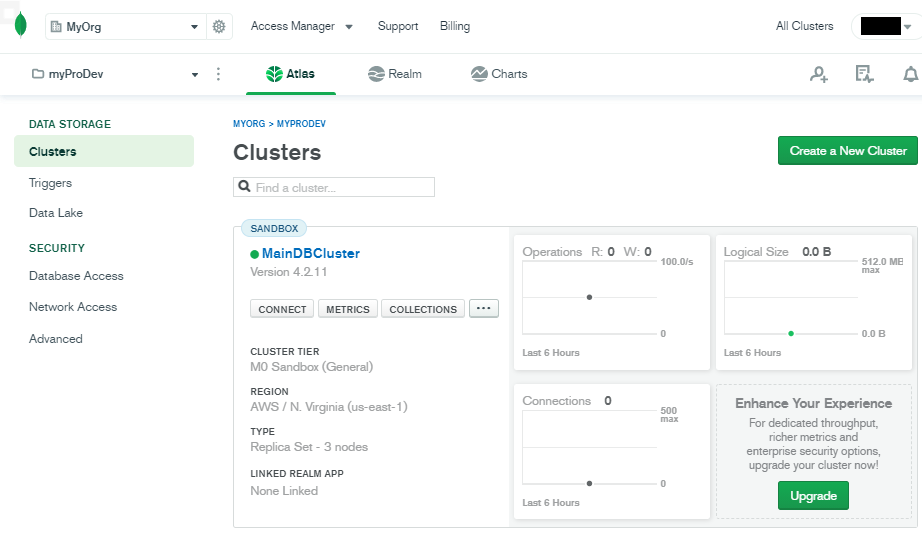This screenshot has width=922, height=536.
Task: Select Clusters in the sidebar
Action: (x=104, y=152)
